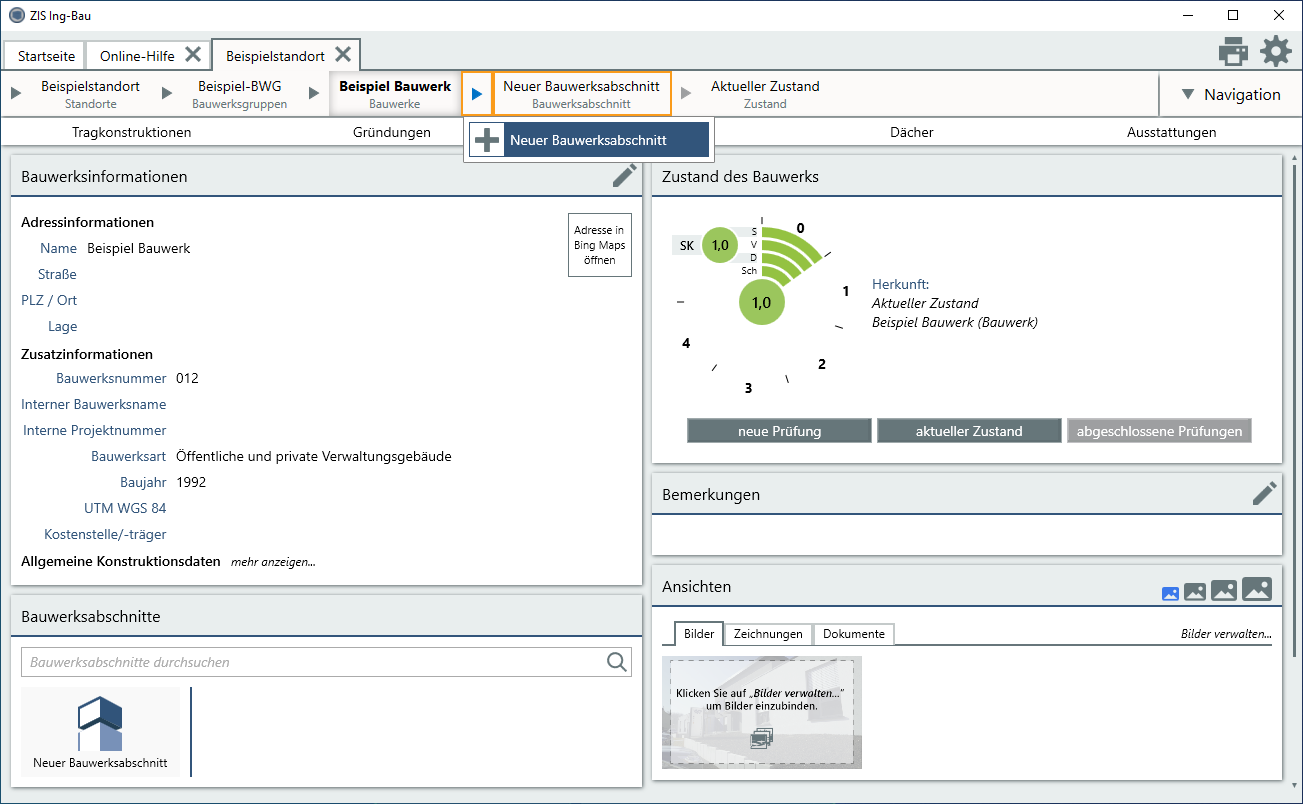Switch to the Dokumente tab
The width and height of the screenshot is (1303, 804).
853,634
